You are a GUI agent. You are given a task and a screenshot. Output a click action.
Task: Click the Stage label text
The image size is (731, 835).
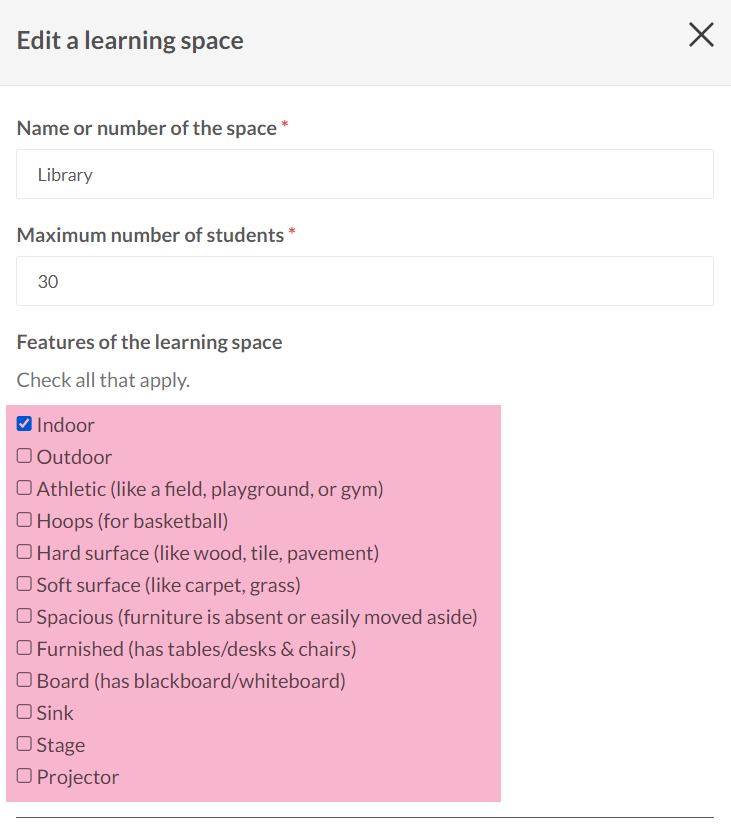tap(61, 745)
